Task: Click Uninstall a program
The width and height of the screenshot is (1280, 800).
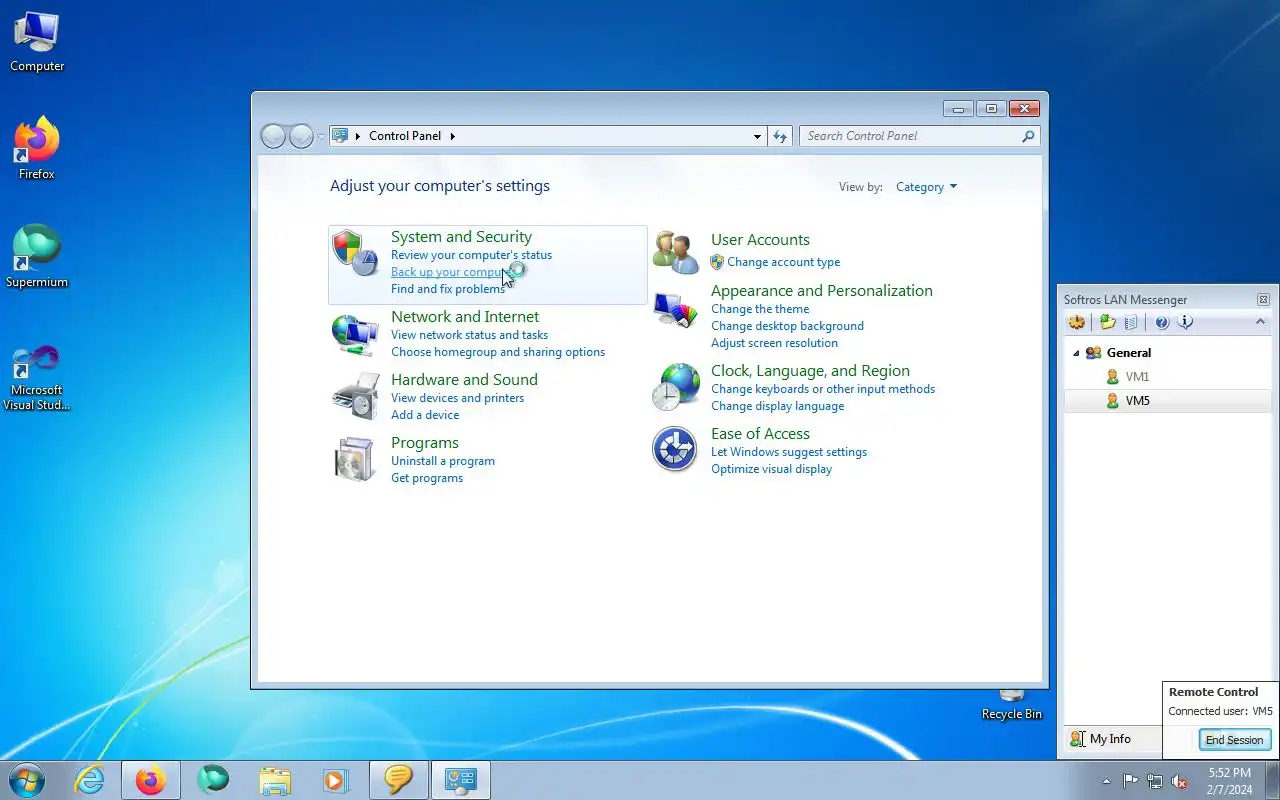Action: point(443,461)
